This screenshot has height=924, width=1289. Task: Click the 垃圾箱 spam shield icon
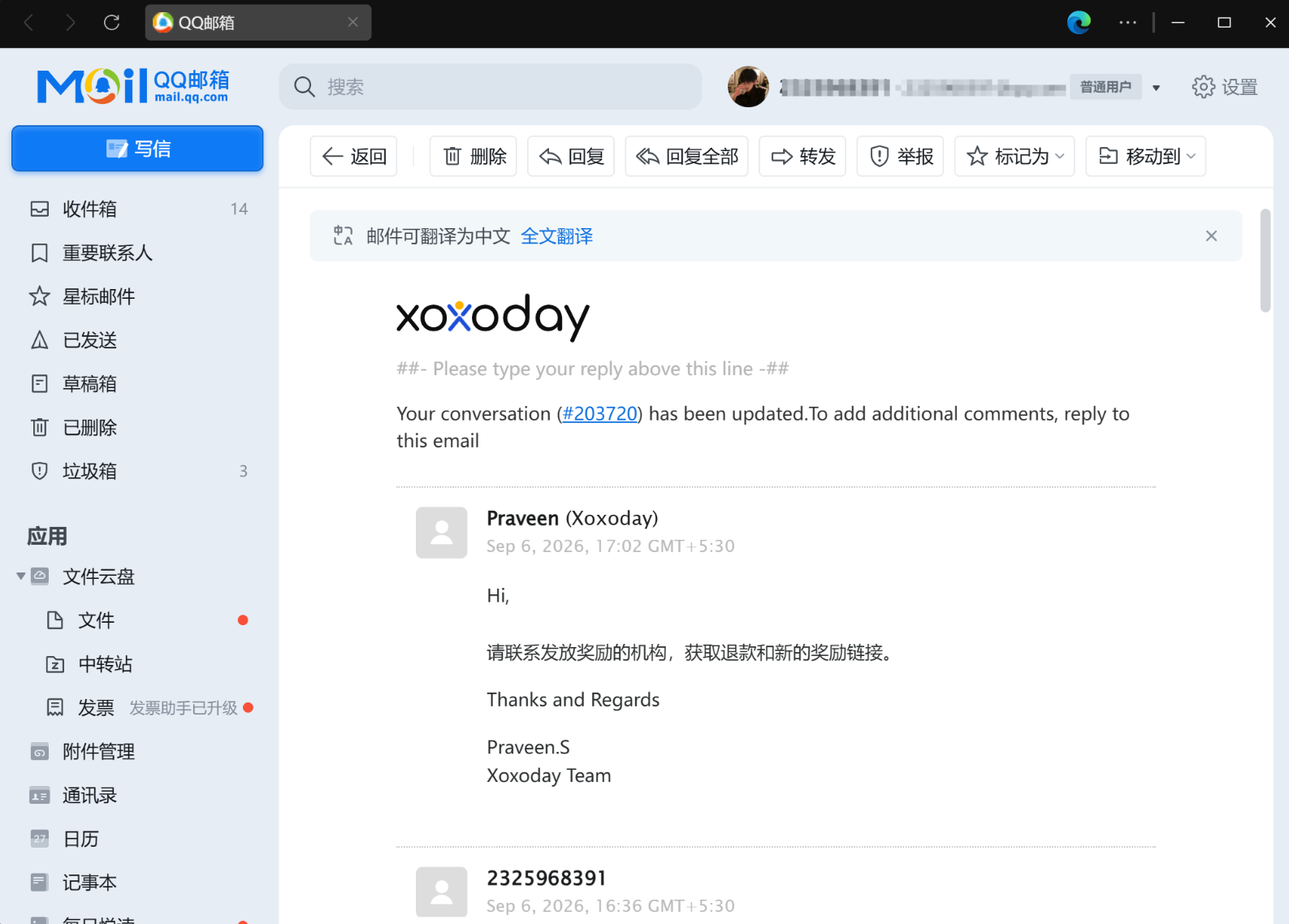(40, 471)
